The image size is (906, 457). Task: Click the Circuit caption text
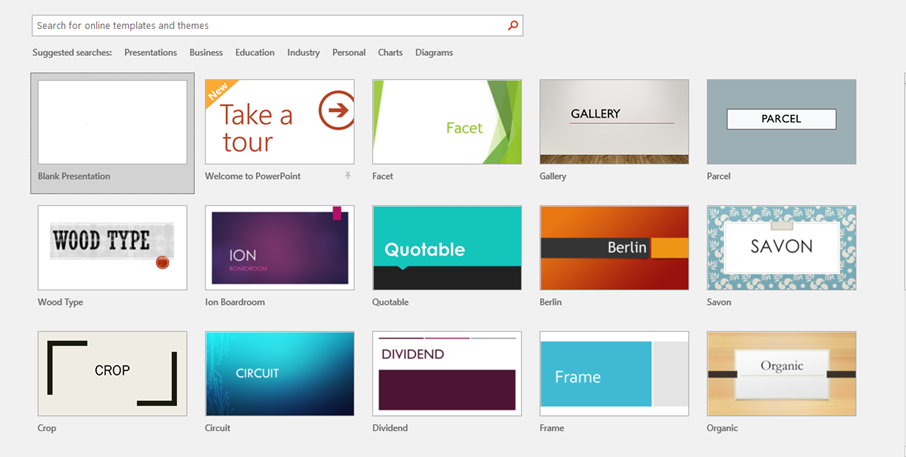(x=218, y=428)
